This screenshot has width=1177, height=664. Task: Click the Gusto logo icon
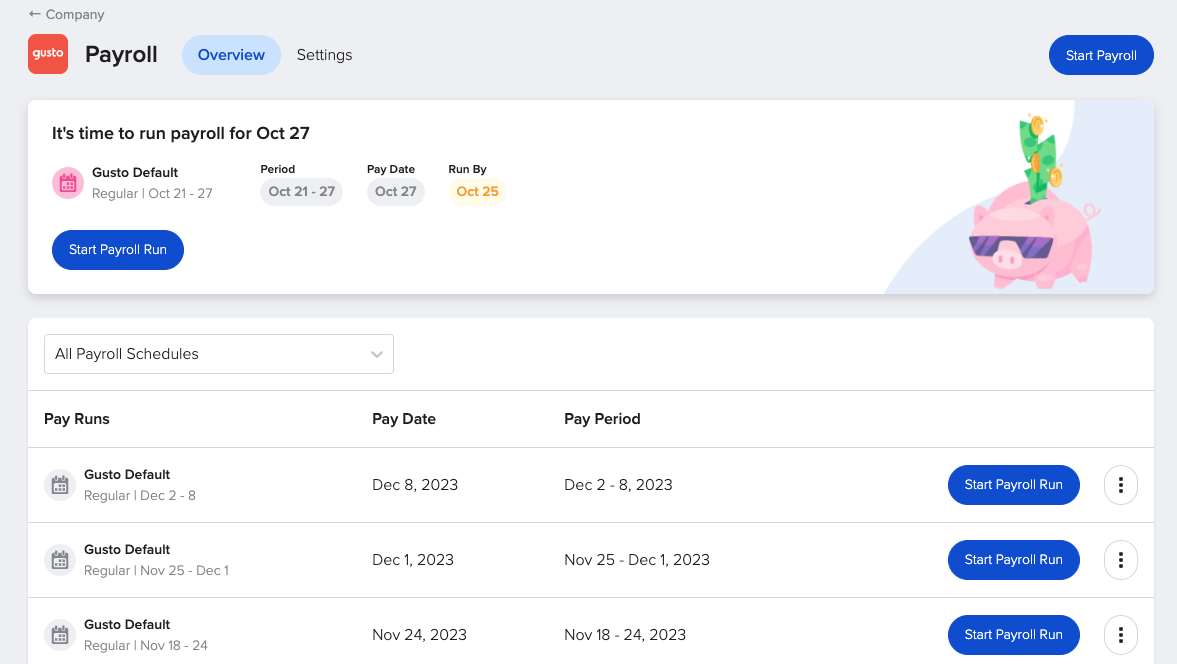pyautogui.click(x=48, y=54)
